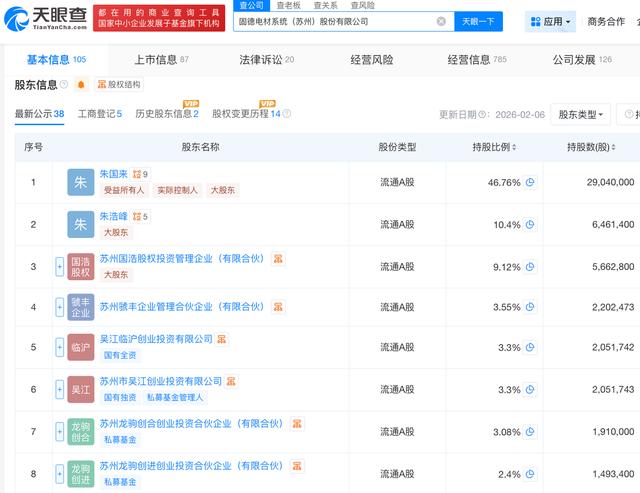View 朱国来's 46.76% shareholding pie icon
640x493 pixels.
tap(530, 182)
